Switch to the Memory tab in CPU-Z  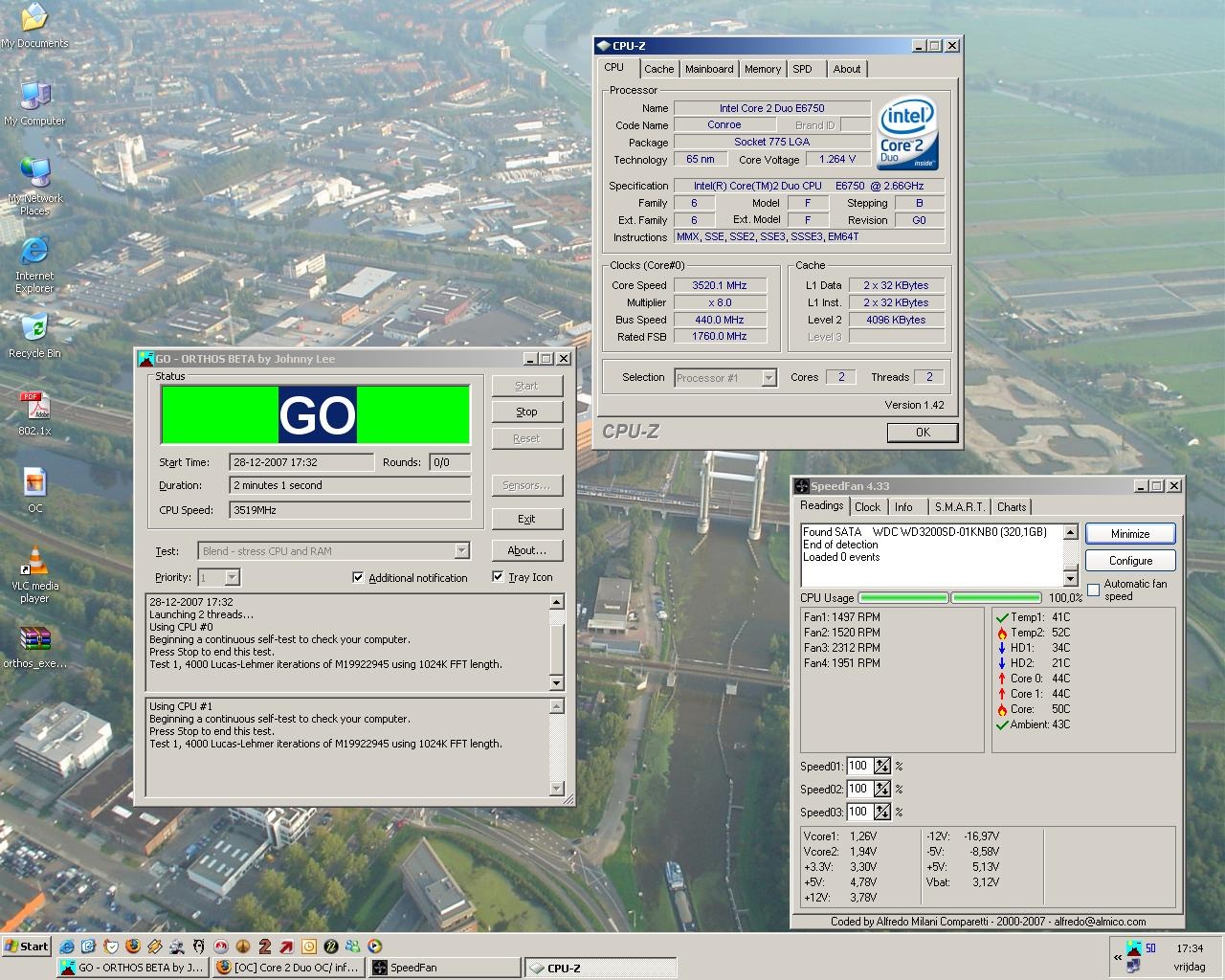pyautogui.click(x=762, y=69)
